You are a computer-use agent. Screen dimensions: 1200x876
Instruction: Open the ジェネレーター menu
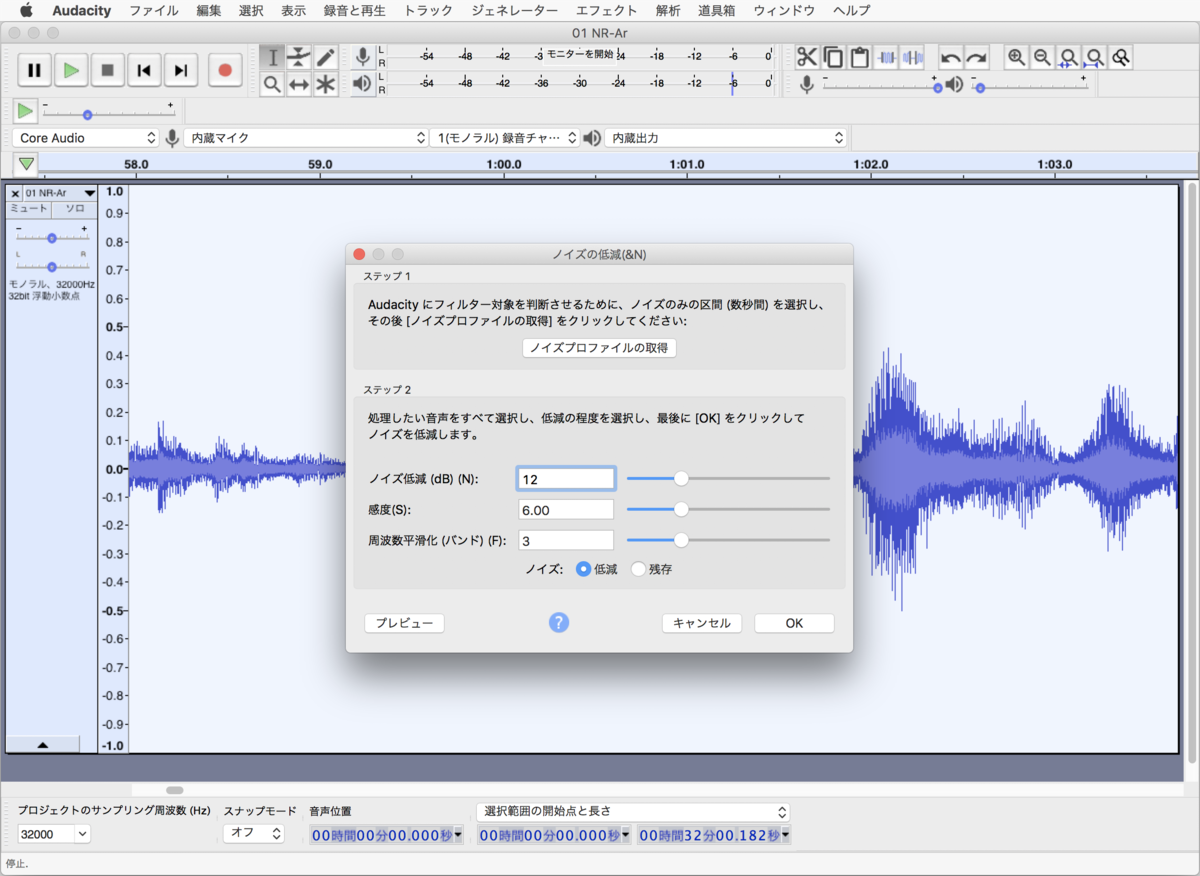pyautogui.click(x=515, y=11)
